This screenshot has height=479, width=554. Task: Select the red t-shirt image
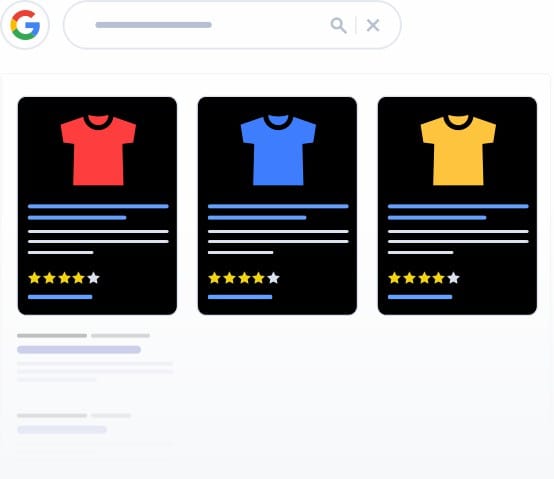(98, 150)
